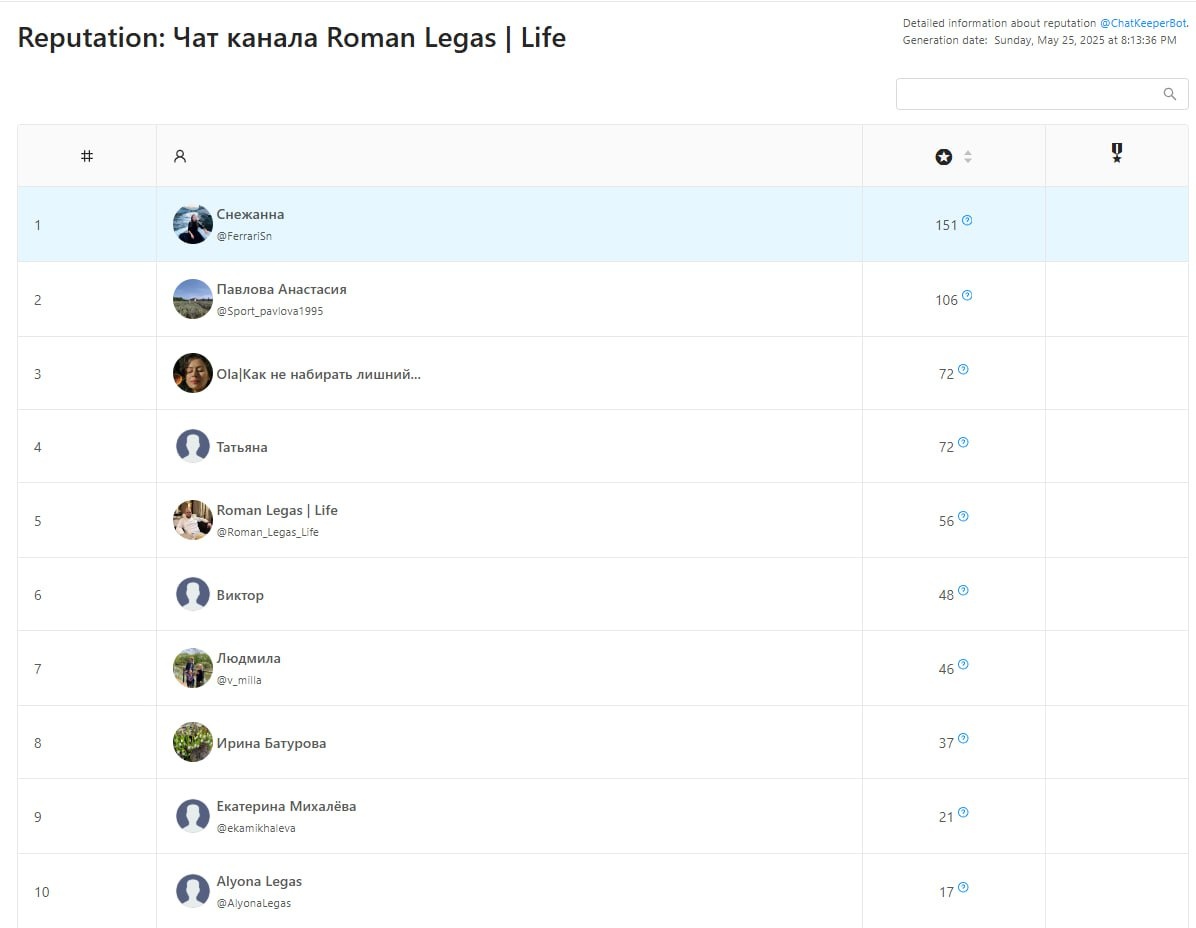Click reputation score 56

pos(946,522)
